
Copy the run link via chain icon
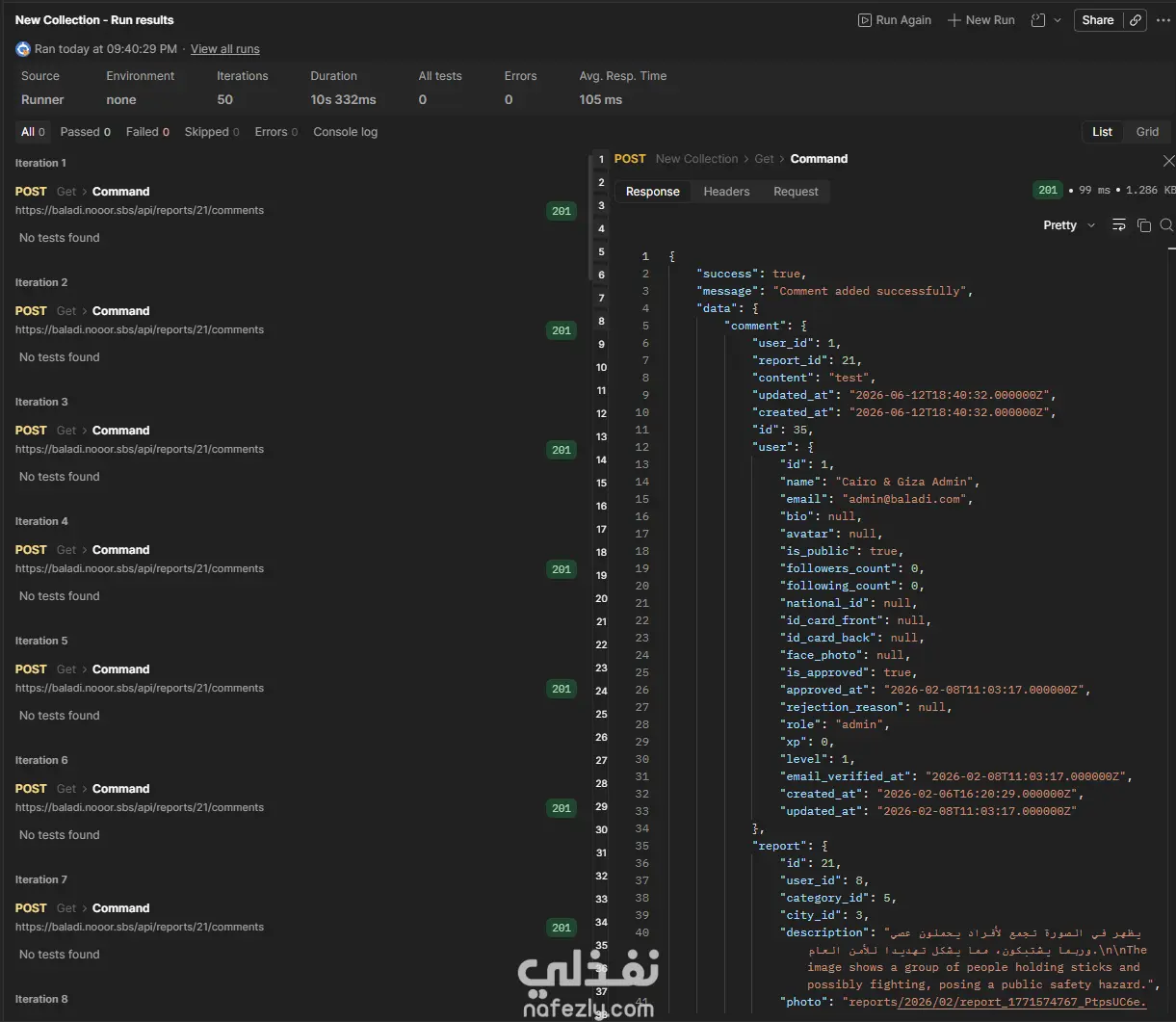1136,20
